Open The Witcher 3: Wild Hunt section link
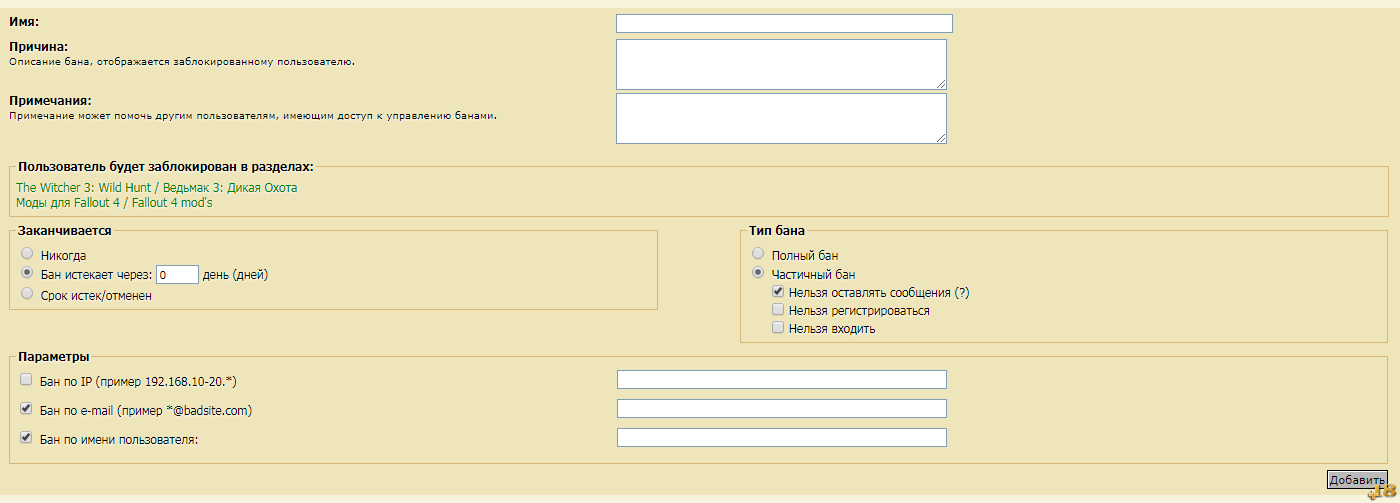The height and width of the screenshot is (503, 1400). [x=157, y=187]
